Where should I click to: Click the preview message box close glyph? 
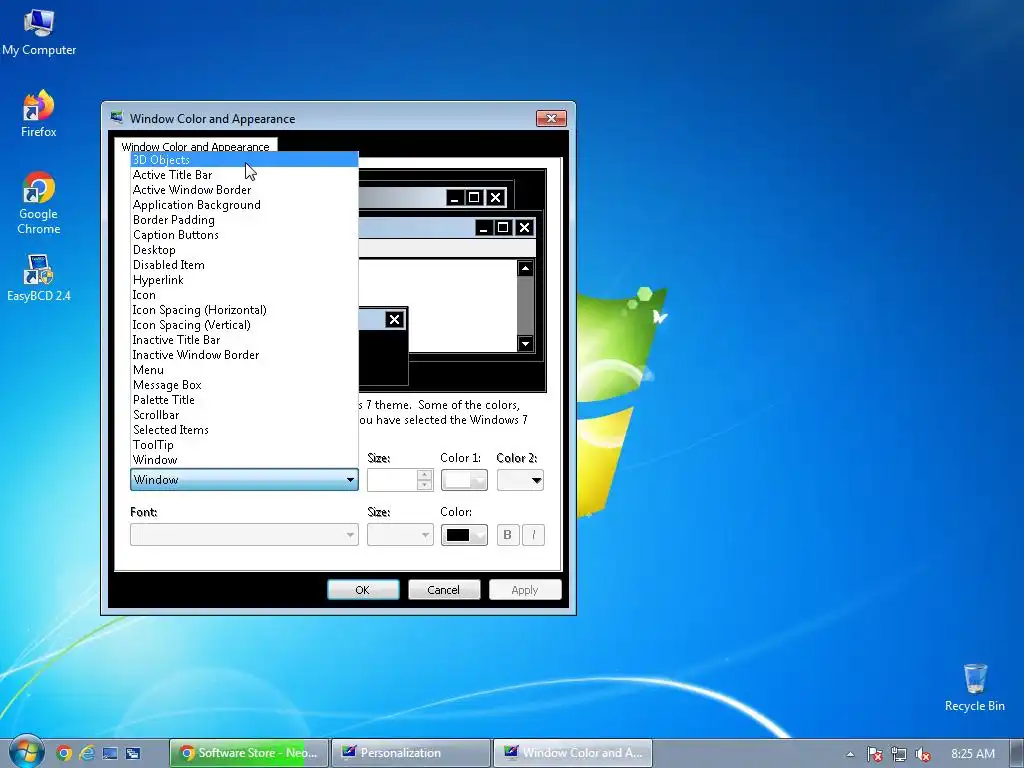coord(394,319)
